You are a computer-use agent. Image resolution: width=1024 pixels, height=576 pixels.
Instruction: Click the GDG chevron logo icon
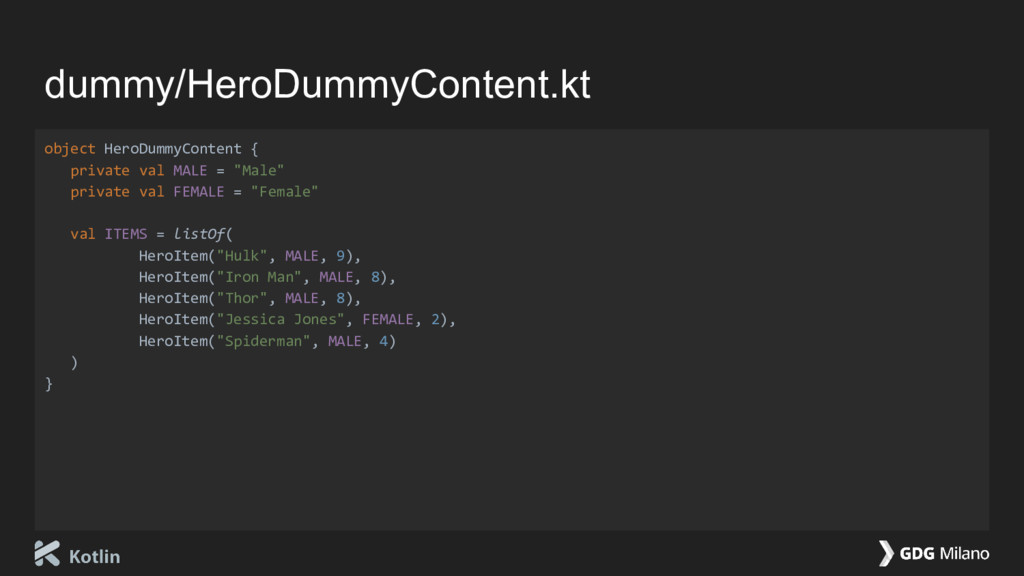coord(886,553)
